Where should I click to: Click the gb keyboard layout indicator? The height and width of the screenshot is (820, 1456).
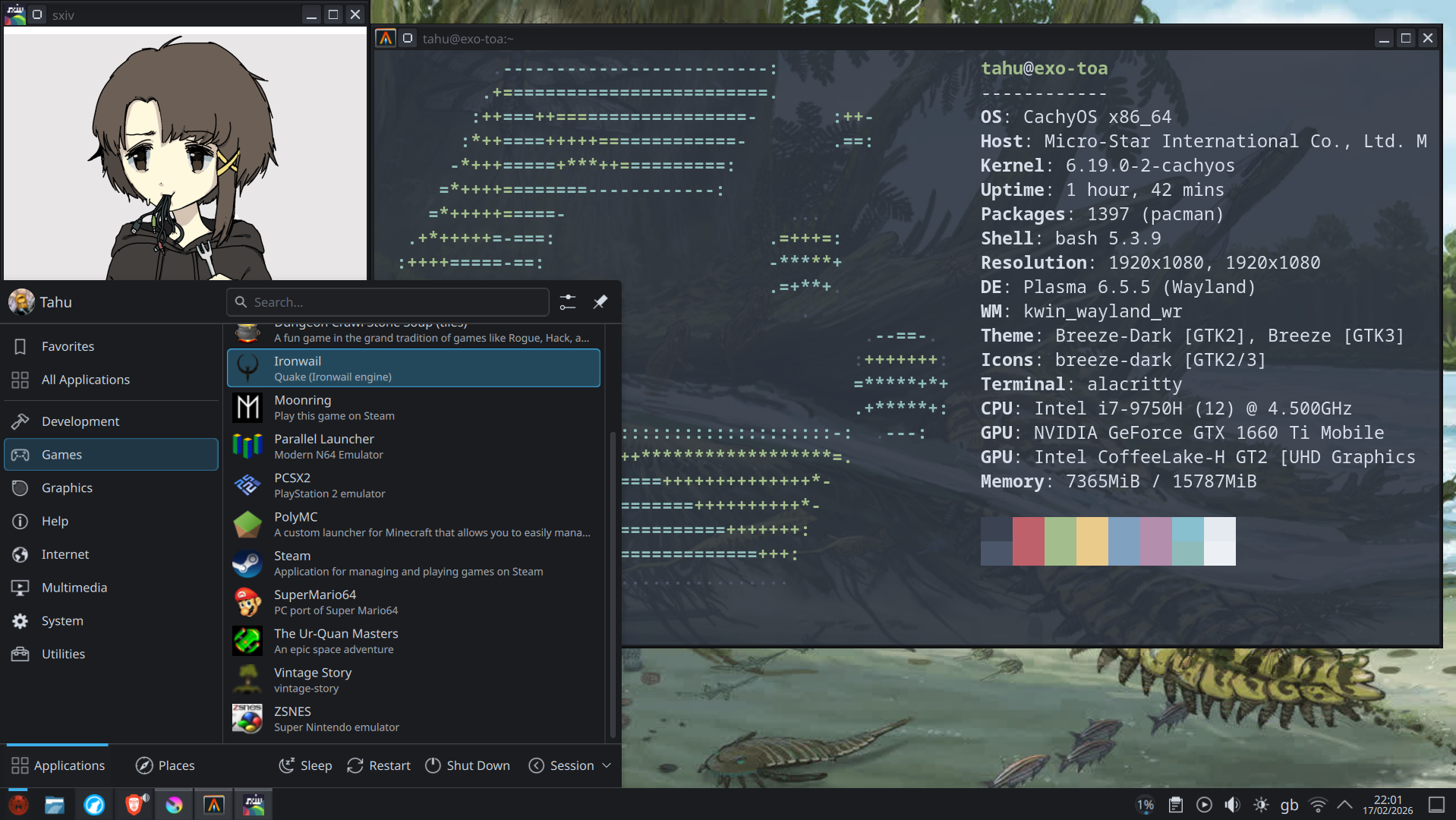1289,805
